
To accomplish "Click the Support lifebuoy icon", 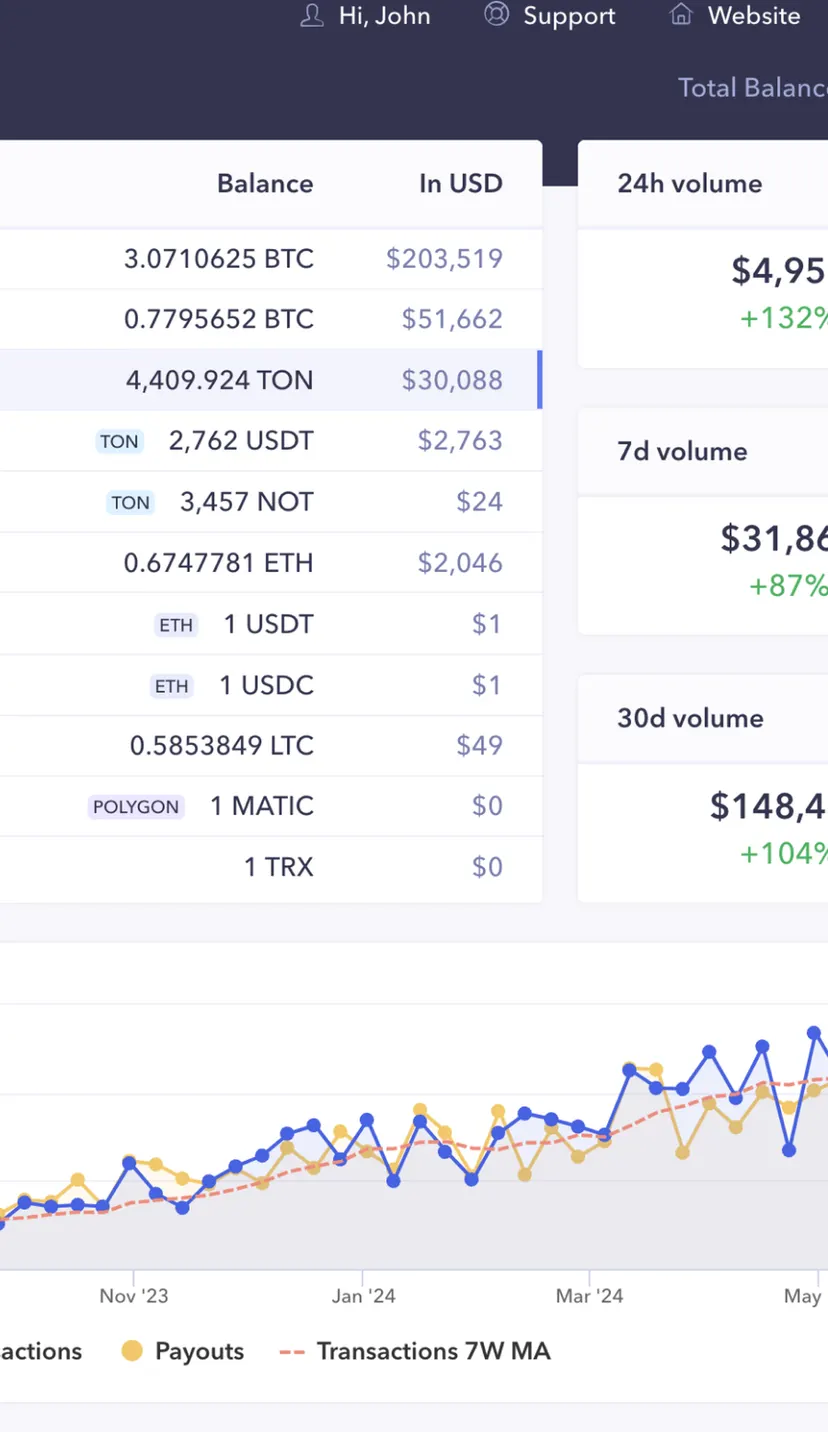I will [x=496, y=15].
